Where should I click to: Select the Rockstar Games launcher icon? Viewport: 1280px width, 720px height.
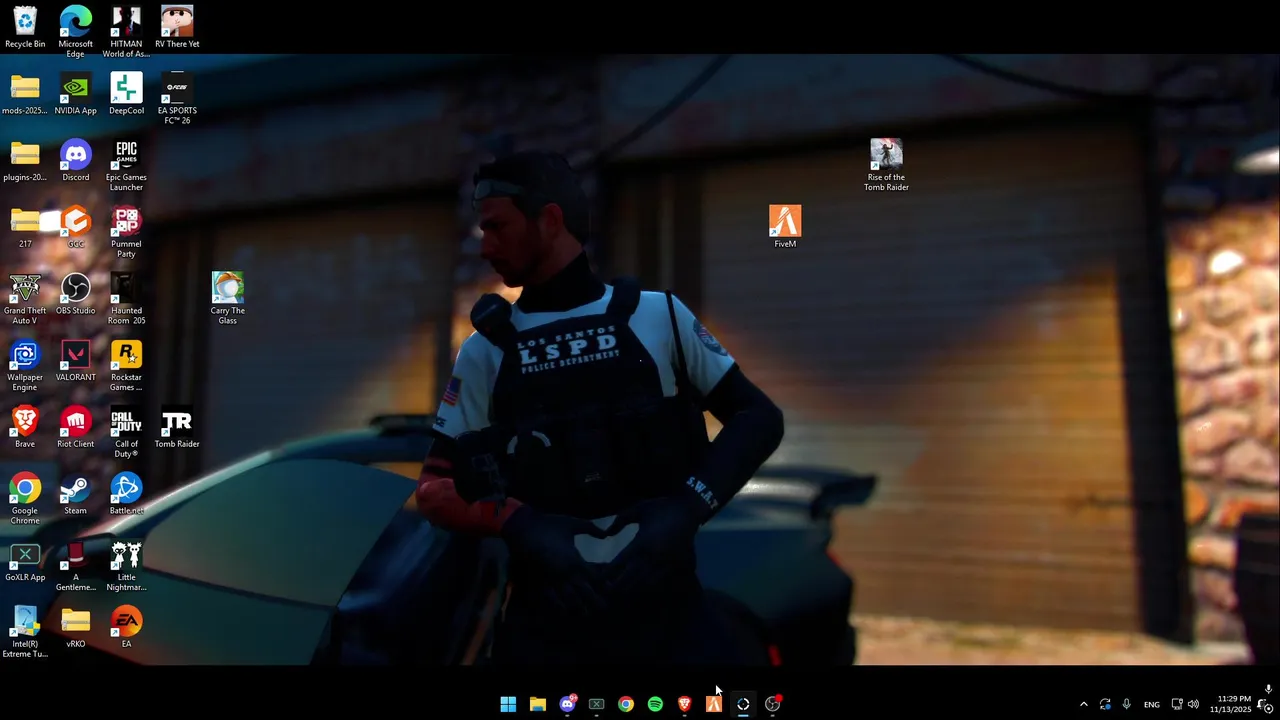click(126, 366)
